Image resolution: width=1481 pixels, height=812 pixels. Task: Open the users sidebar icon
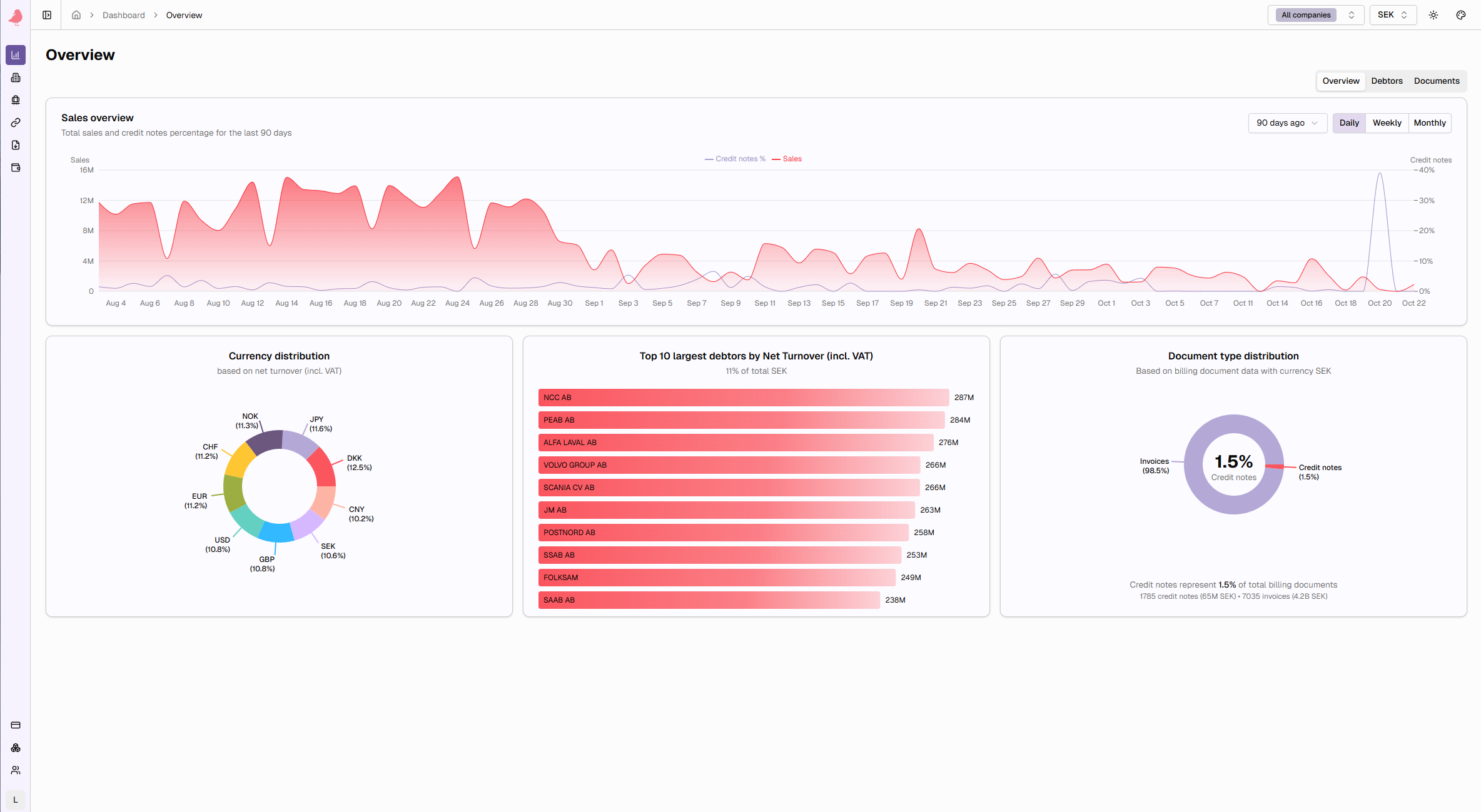(16, 770)
